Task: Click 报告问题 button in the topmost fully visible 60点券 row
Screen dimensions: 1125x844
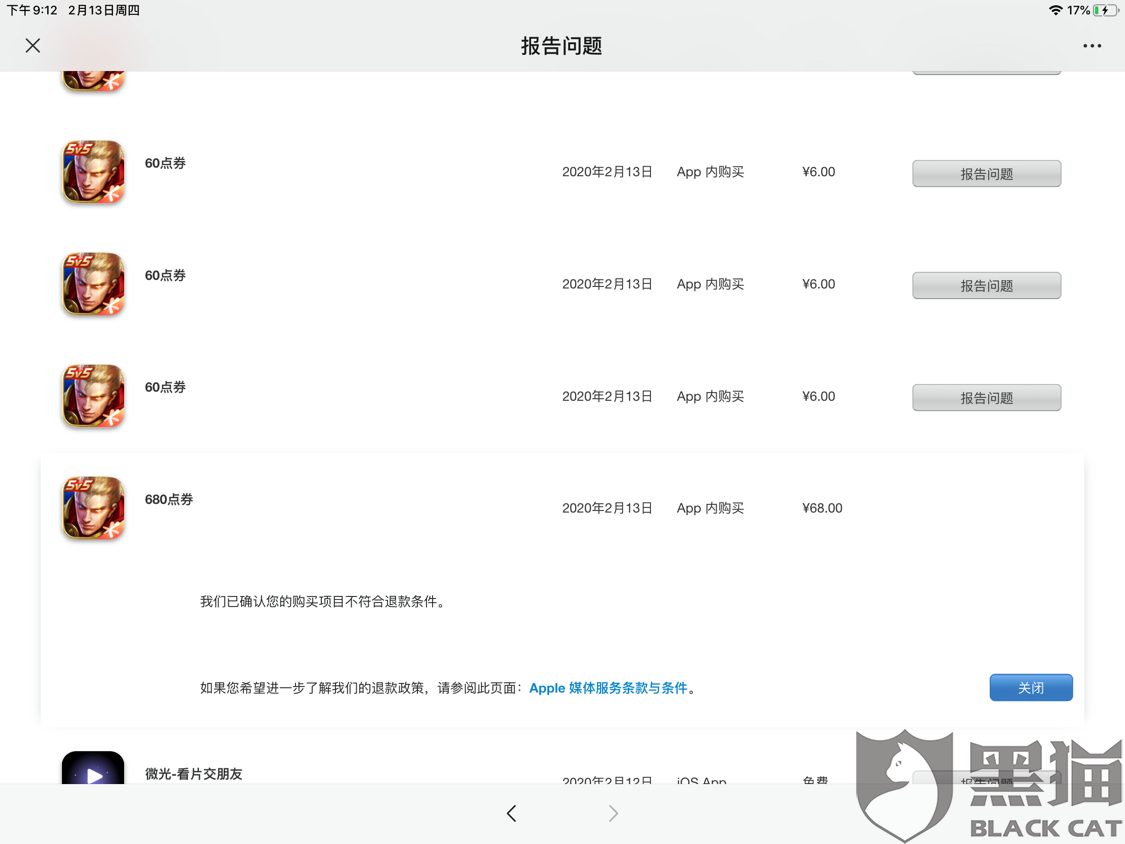Action: pyautogui.click(x=986, y=174)
